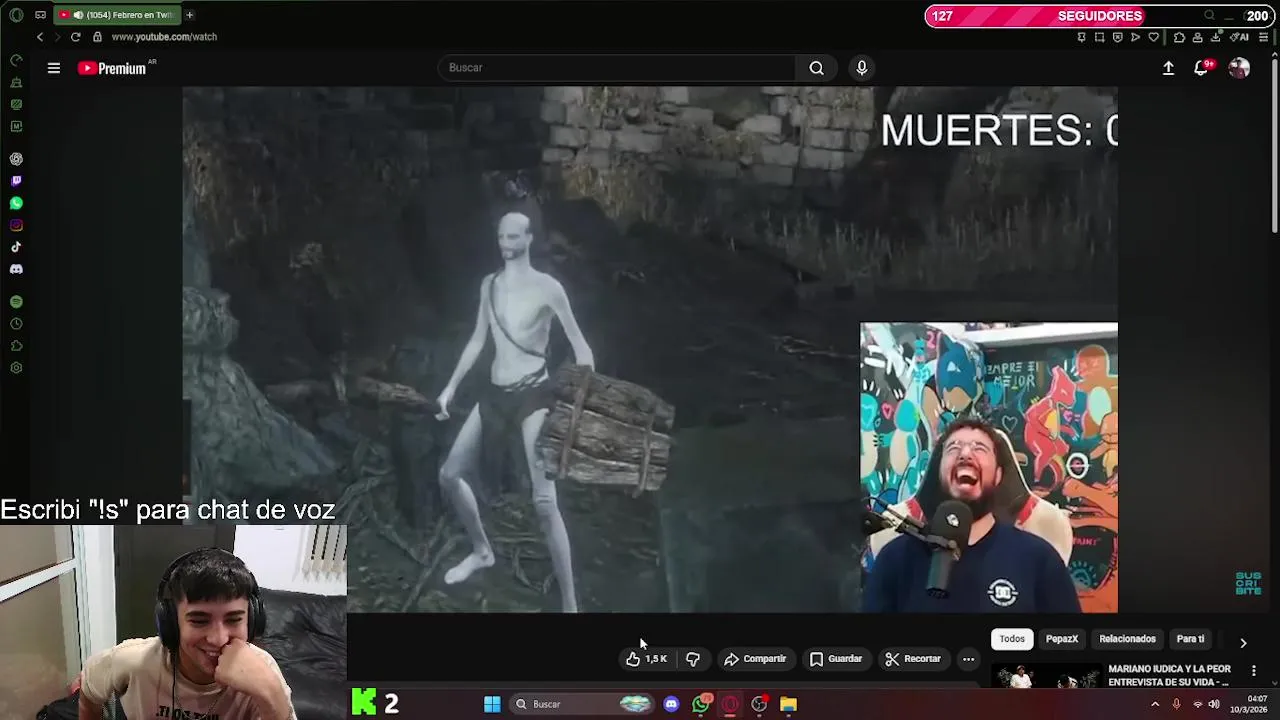Click the page vertical scrollbar

[x=1275, y=145]
